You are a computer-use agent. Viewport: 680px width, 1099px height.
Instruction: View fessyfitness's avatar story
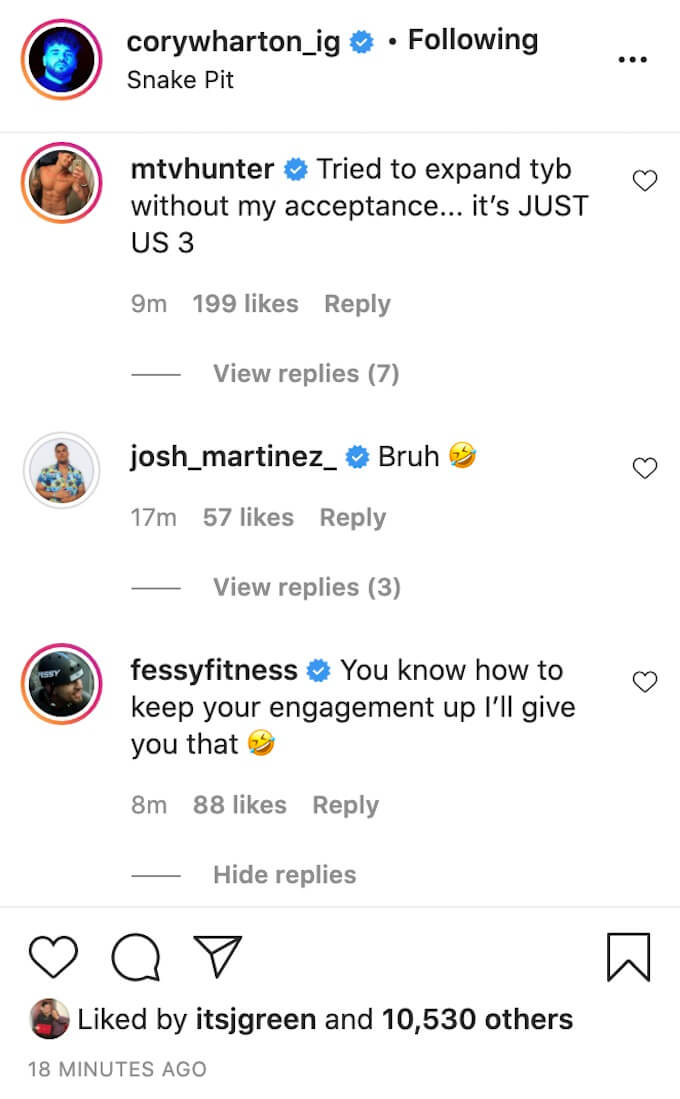point(62,683)
